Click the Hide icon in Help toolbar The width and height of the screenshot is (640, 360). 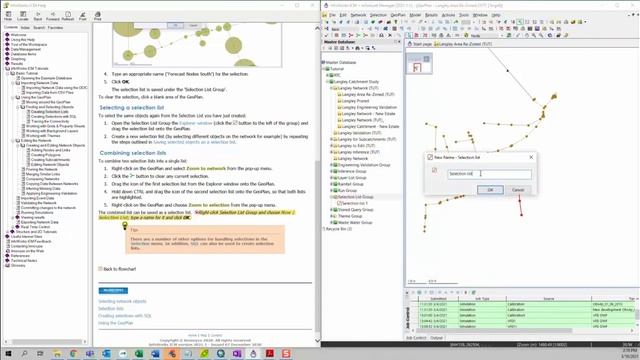click(x=8, y=16)
